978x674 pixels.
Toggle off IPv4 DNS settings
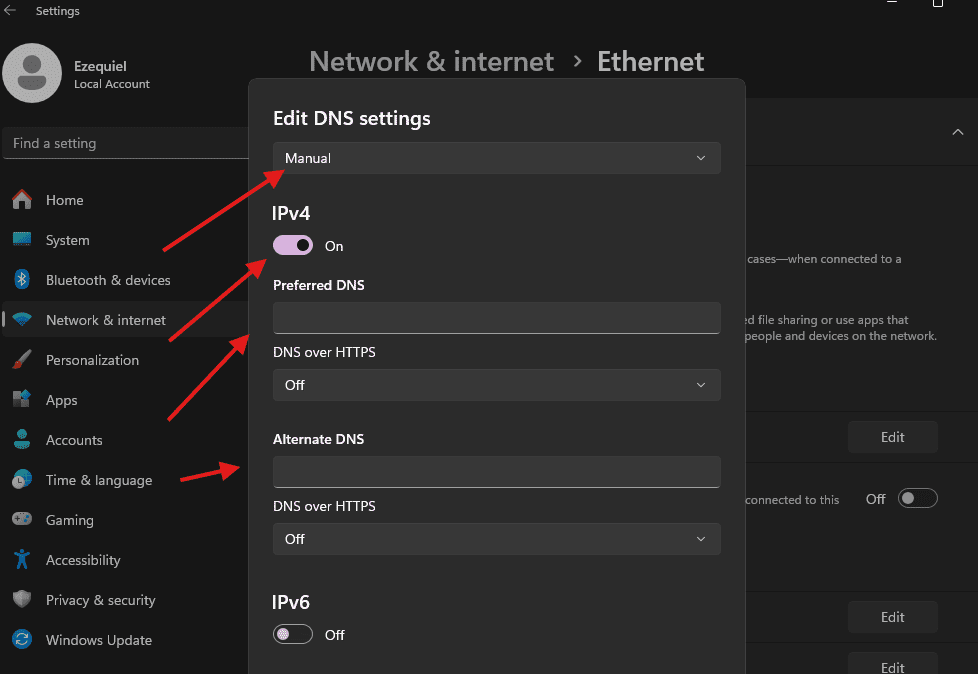[292, 245]
